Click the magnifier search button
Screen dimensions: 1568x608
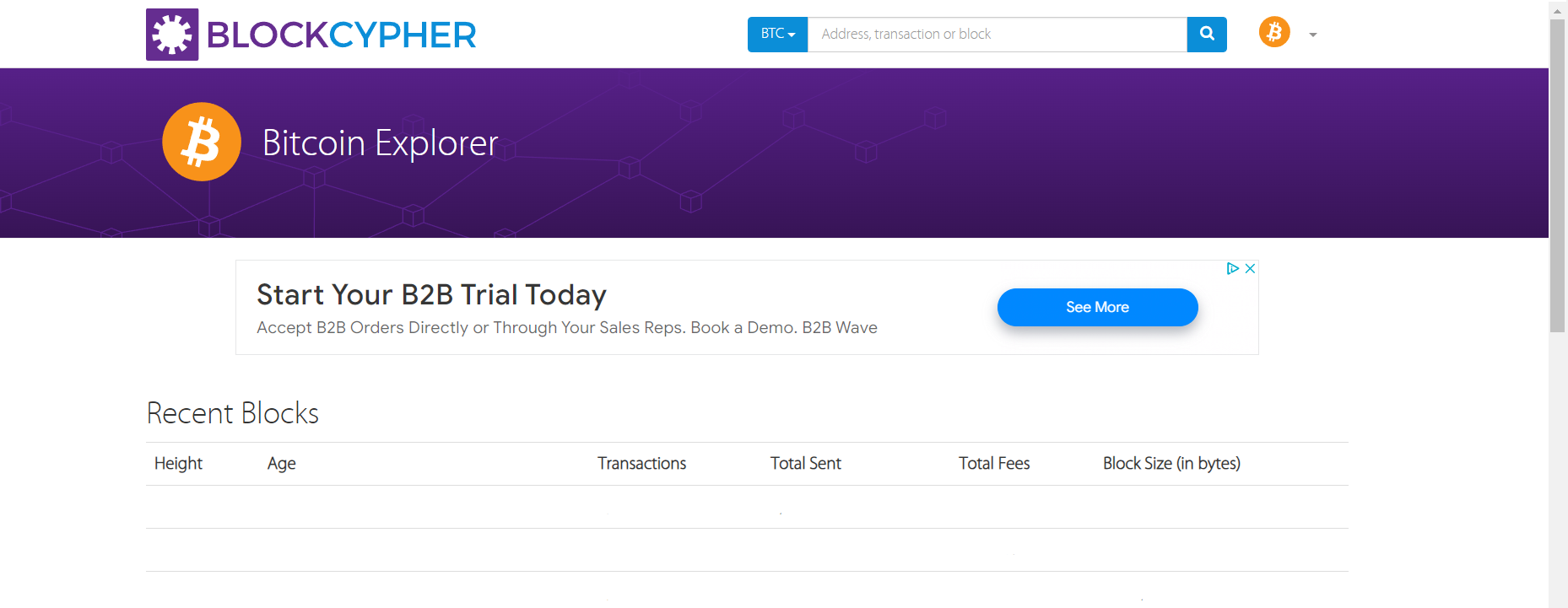point(1207,35)
